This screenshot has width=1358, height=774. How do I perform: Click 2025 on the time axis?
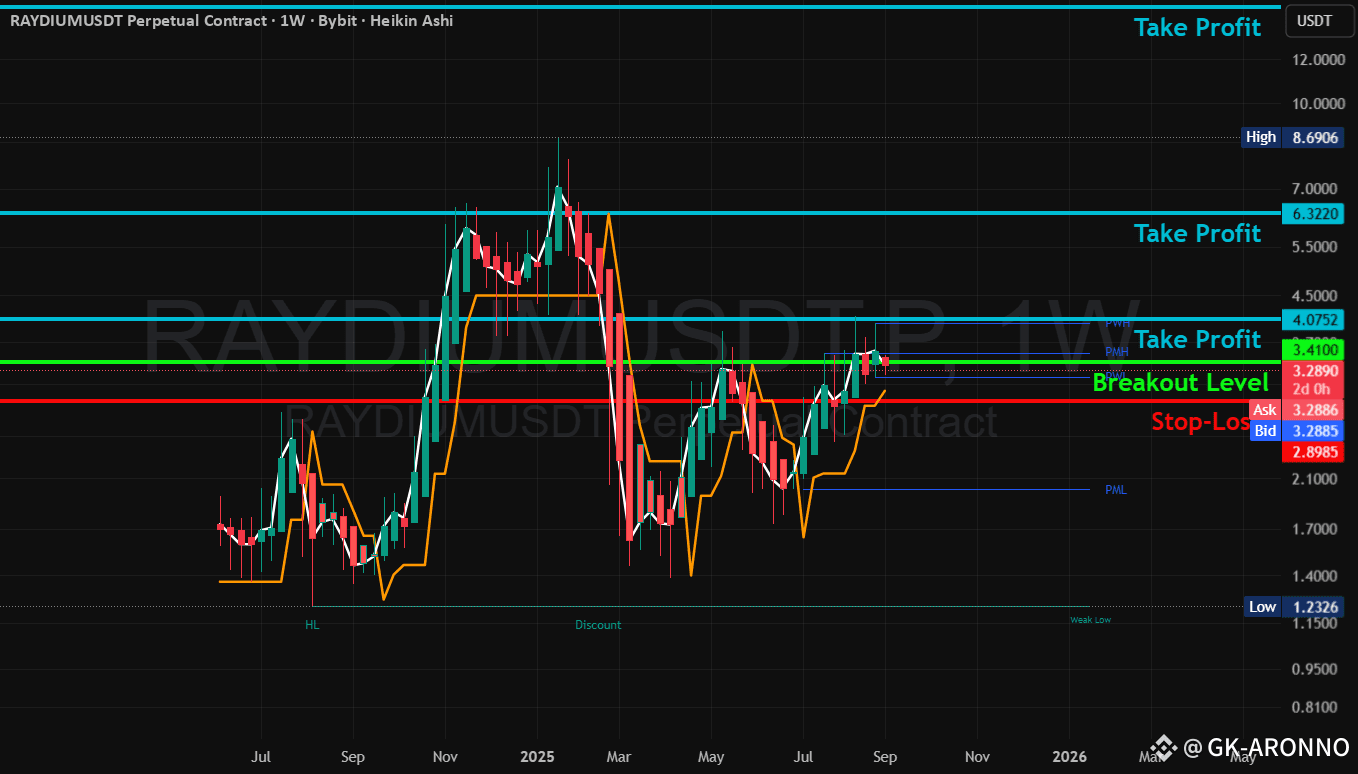(x=536, y=758)
